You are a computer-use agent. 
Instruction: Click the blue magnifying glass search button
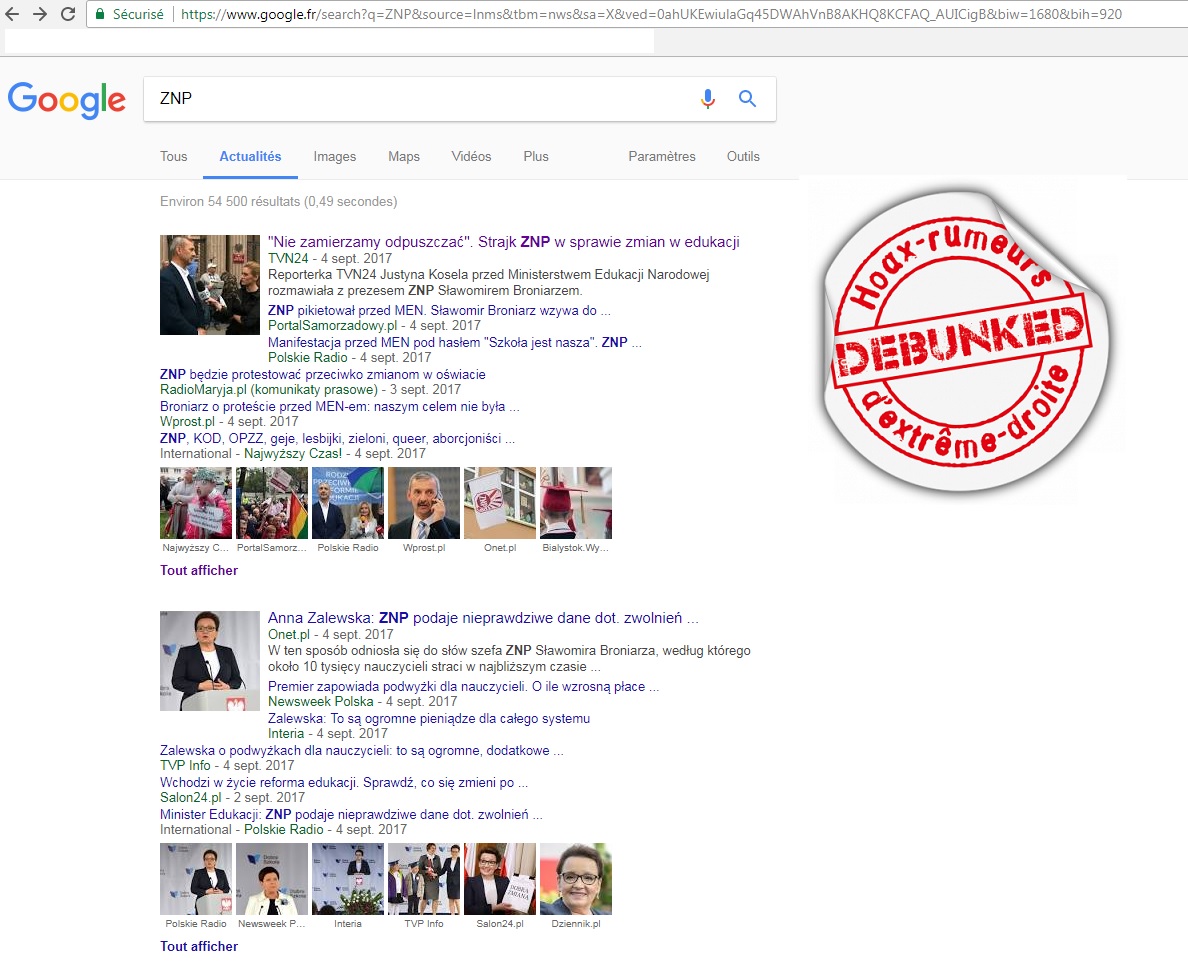click(747, 98)
